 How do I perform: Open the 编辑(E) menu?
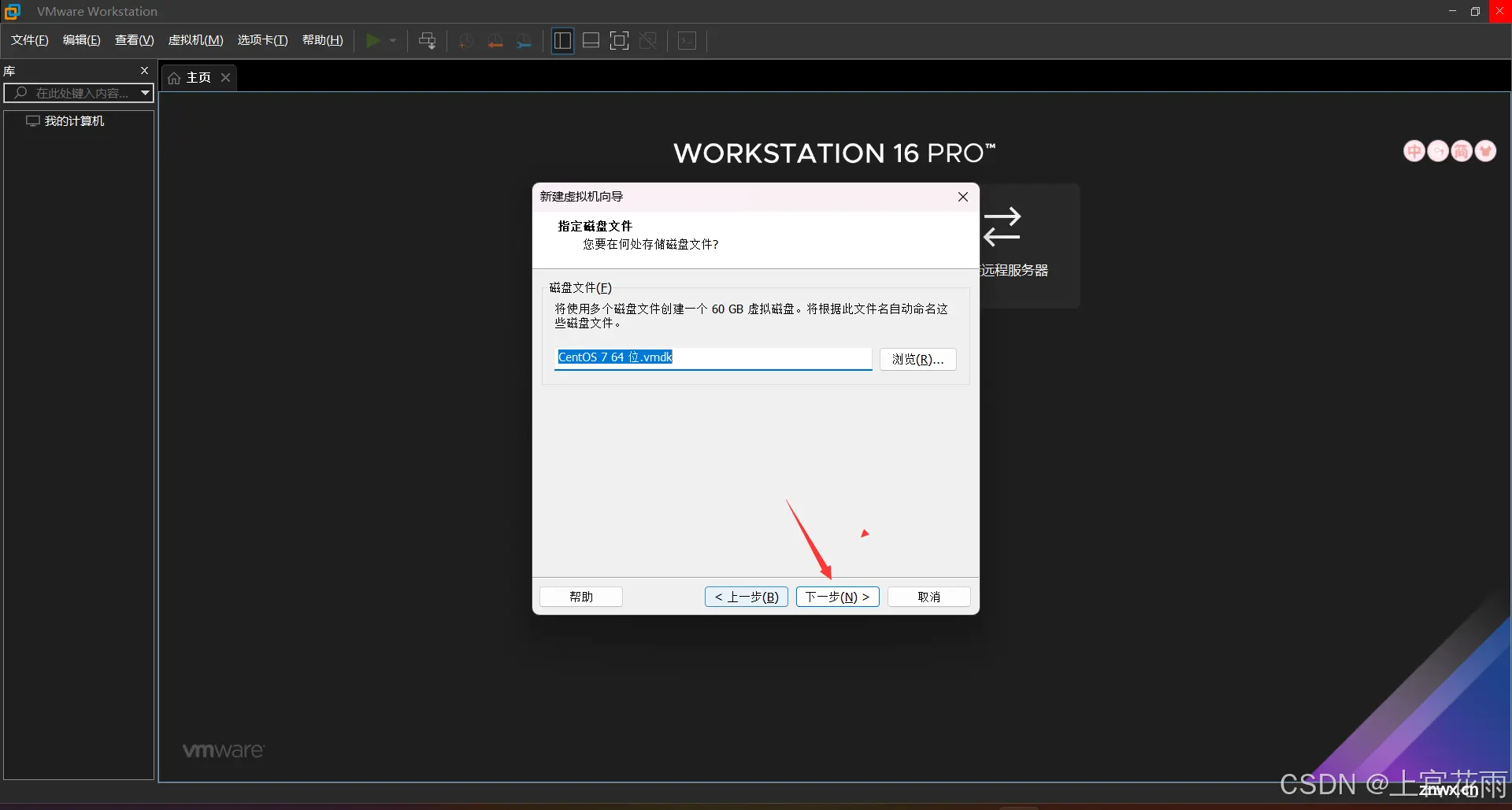pos(82,40)
